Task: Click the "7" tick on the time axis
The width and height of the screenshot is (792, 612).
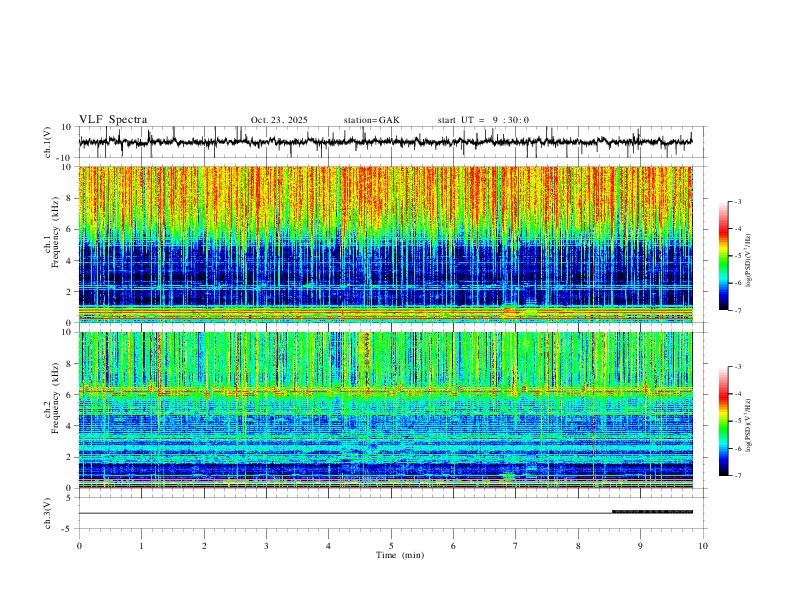Action: pos(516,546)
